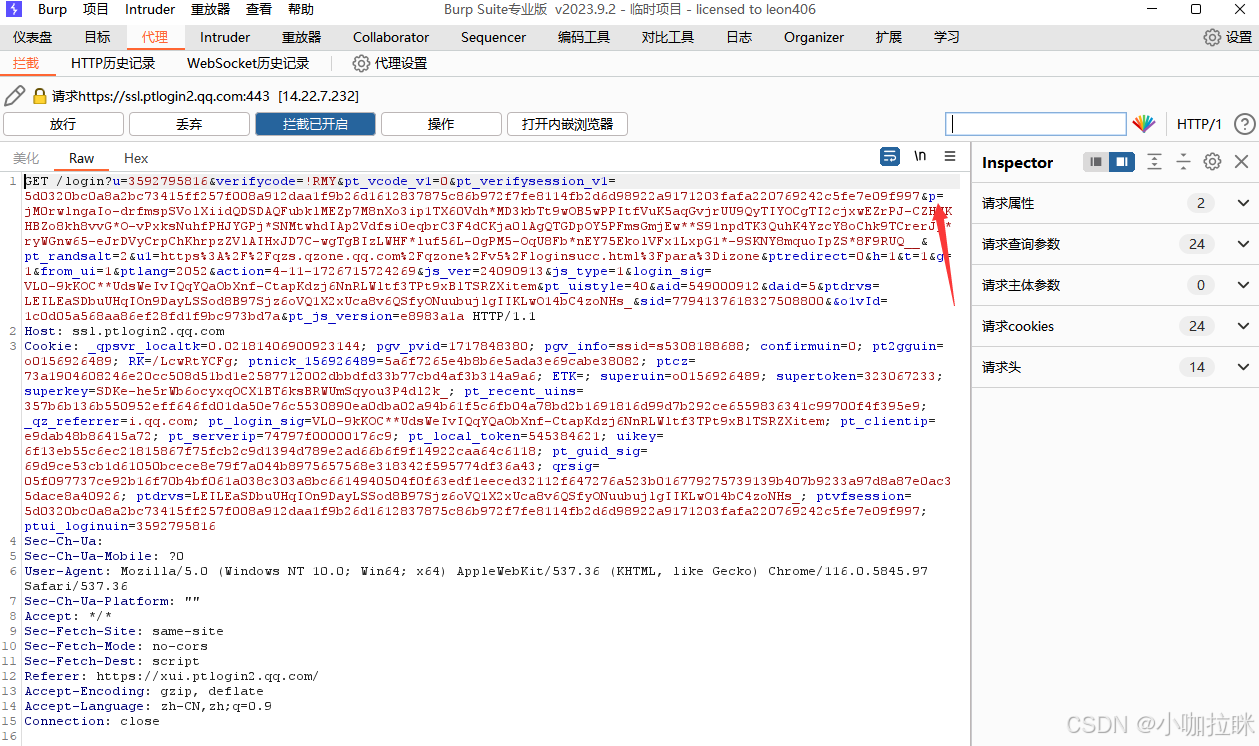Select the 拦截 sub-tab
The width and height of the screenshot is (1259, 746).
click(x=26, y=63)
